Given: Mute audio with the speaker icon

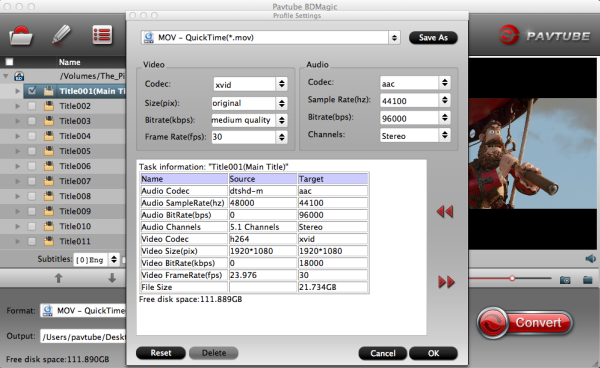Looking at the screenshot, I should pos(590,259).
